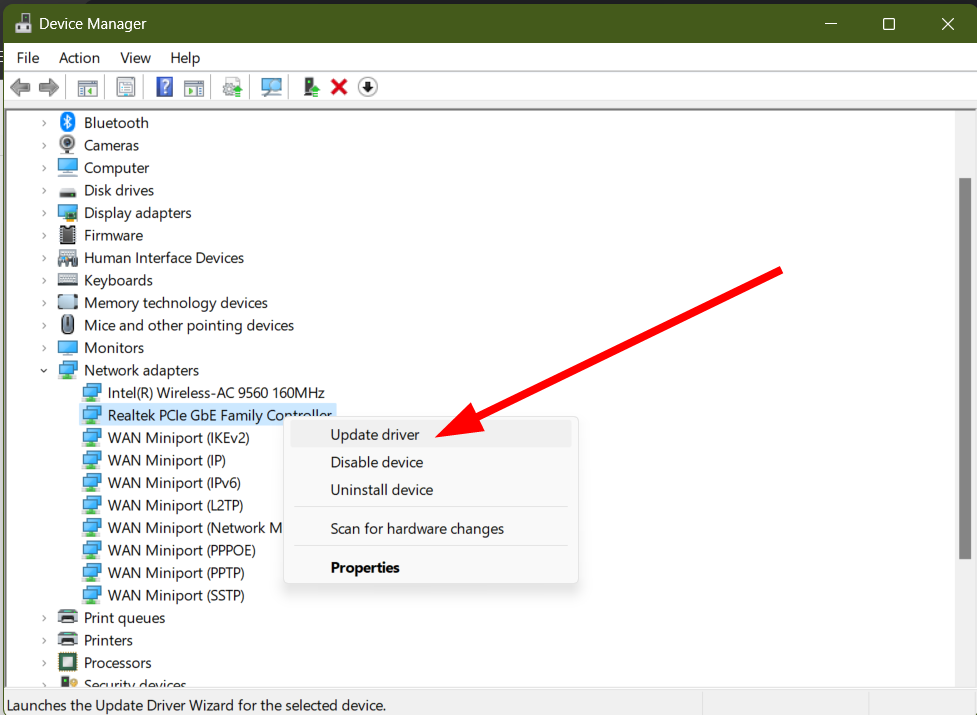Click the Print queues icon
Screen dimensions: 977x715
(x=67, y=617)
